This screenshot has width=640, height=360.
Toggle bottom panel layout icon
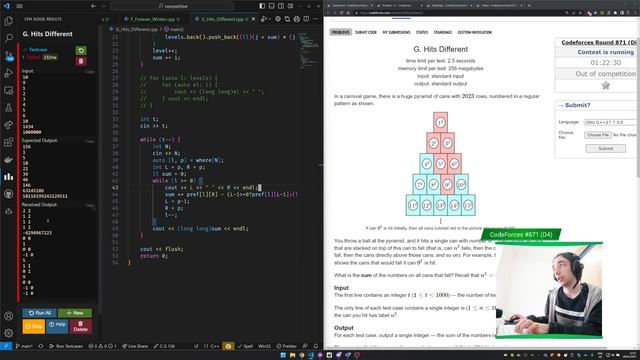tap(271, 6)
